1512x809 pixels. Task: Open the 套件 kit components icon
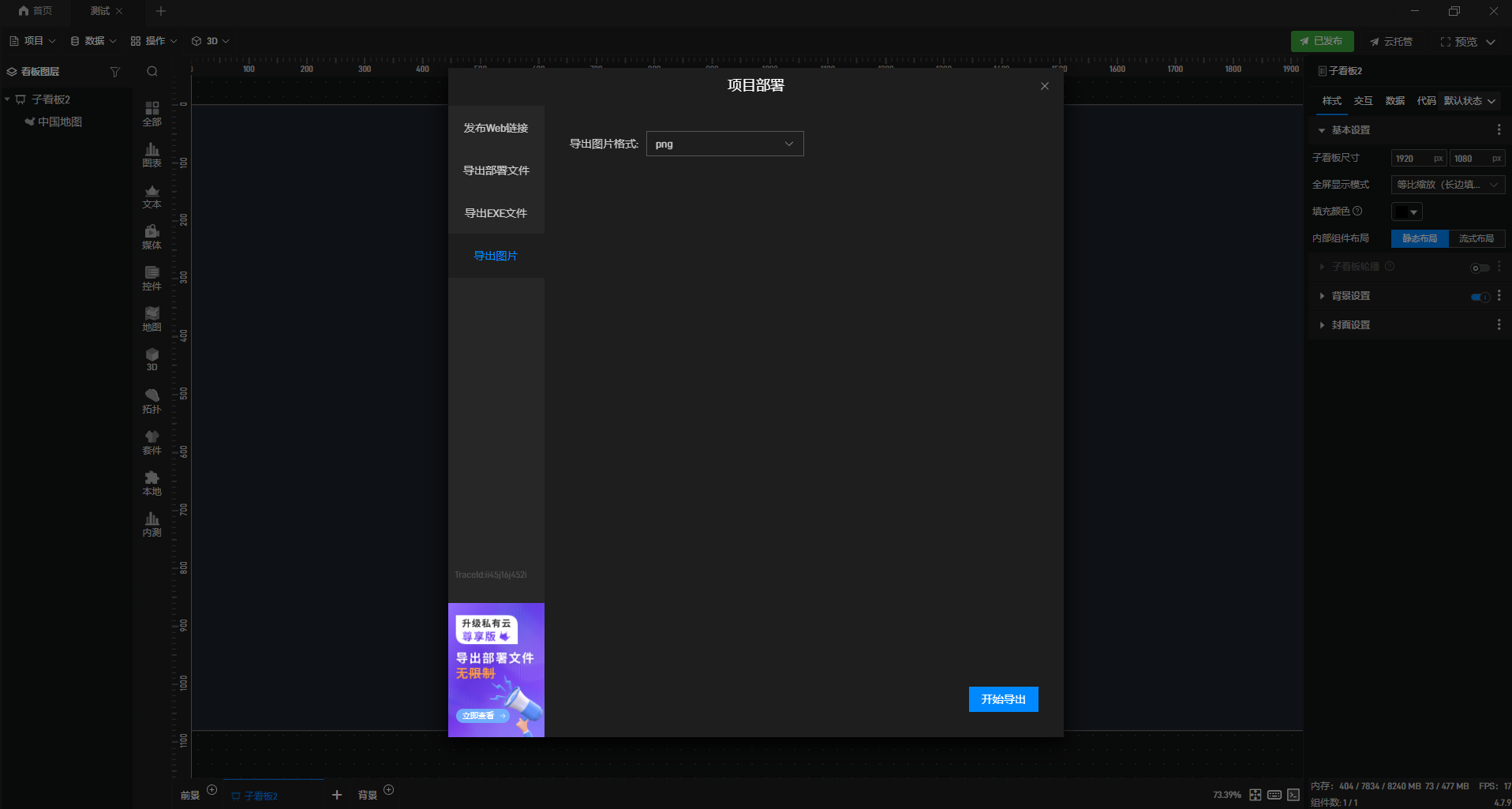click(152, 442)
